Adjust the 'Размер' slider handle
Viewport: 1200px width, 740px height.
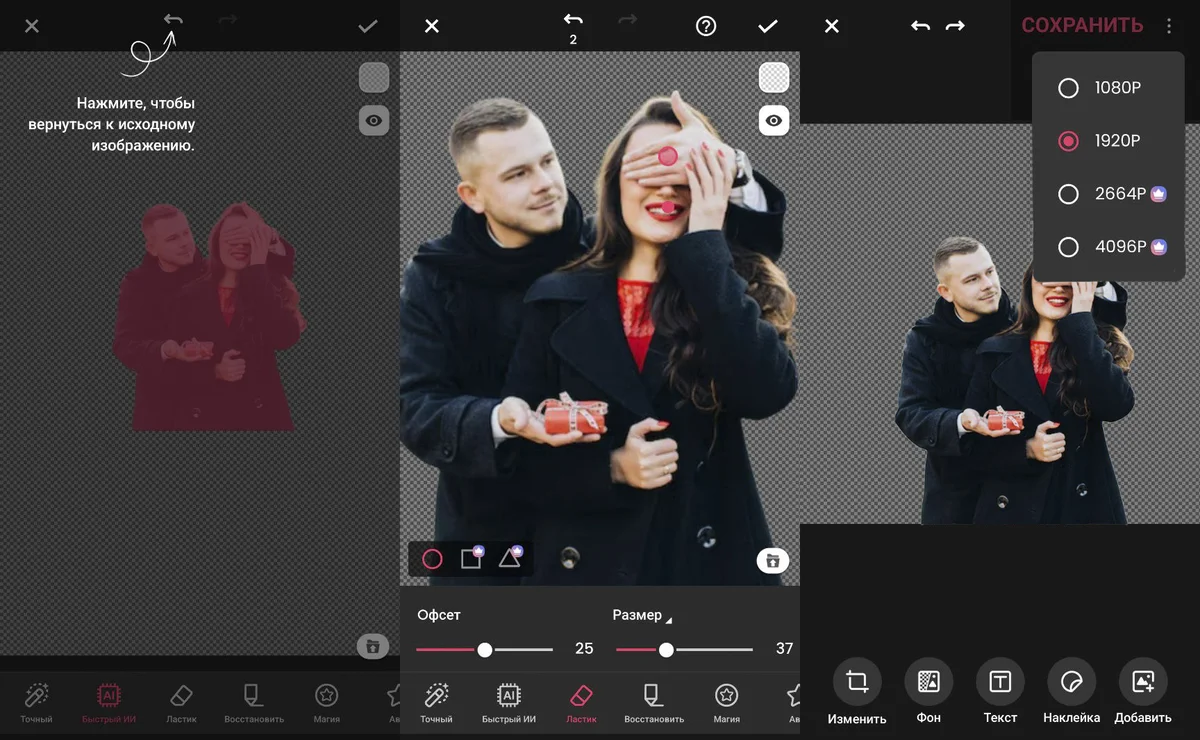666,649
